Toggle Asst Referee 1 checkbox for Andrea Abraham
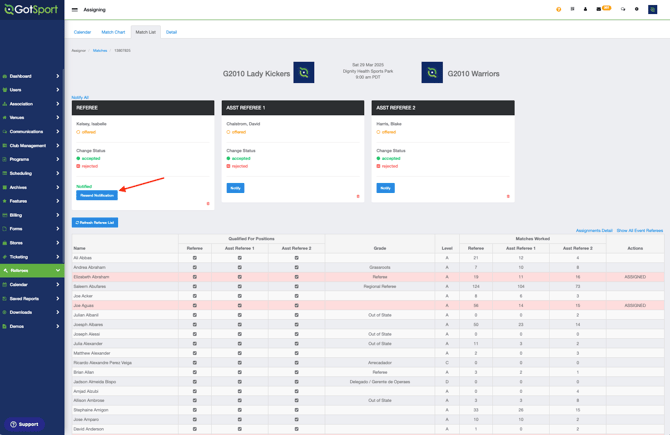The width and height of the screenshot is (670, 435). 240,267
